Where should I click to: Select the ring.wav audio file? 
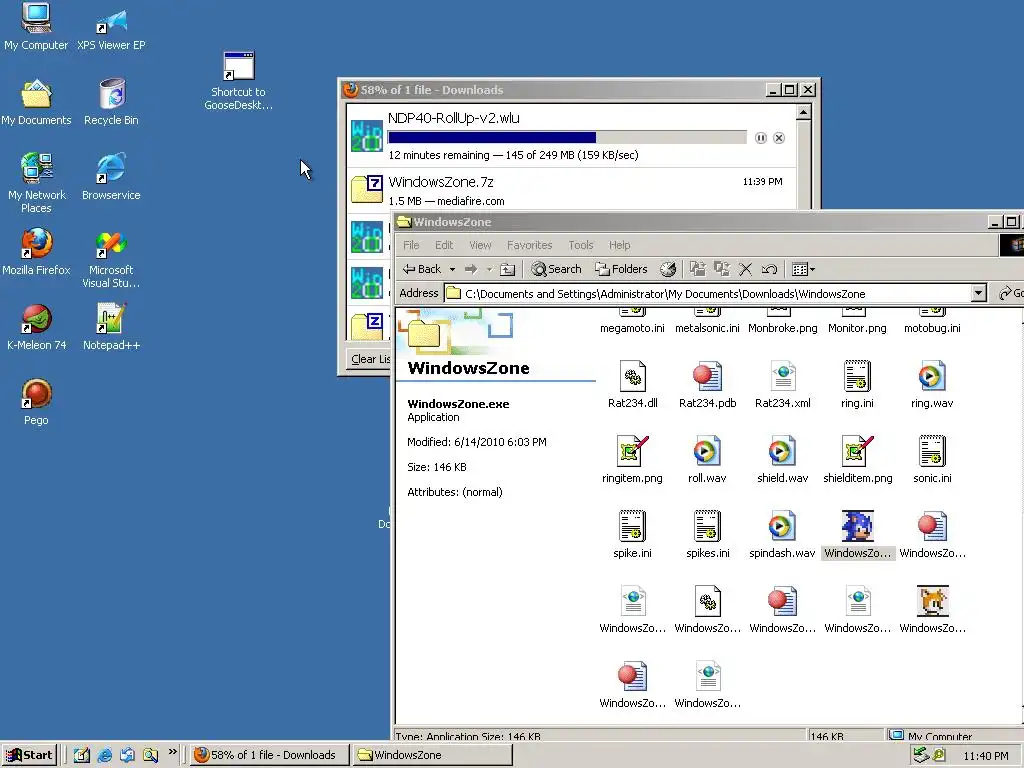point(932,385)
